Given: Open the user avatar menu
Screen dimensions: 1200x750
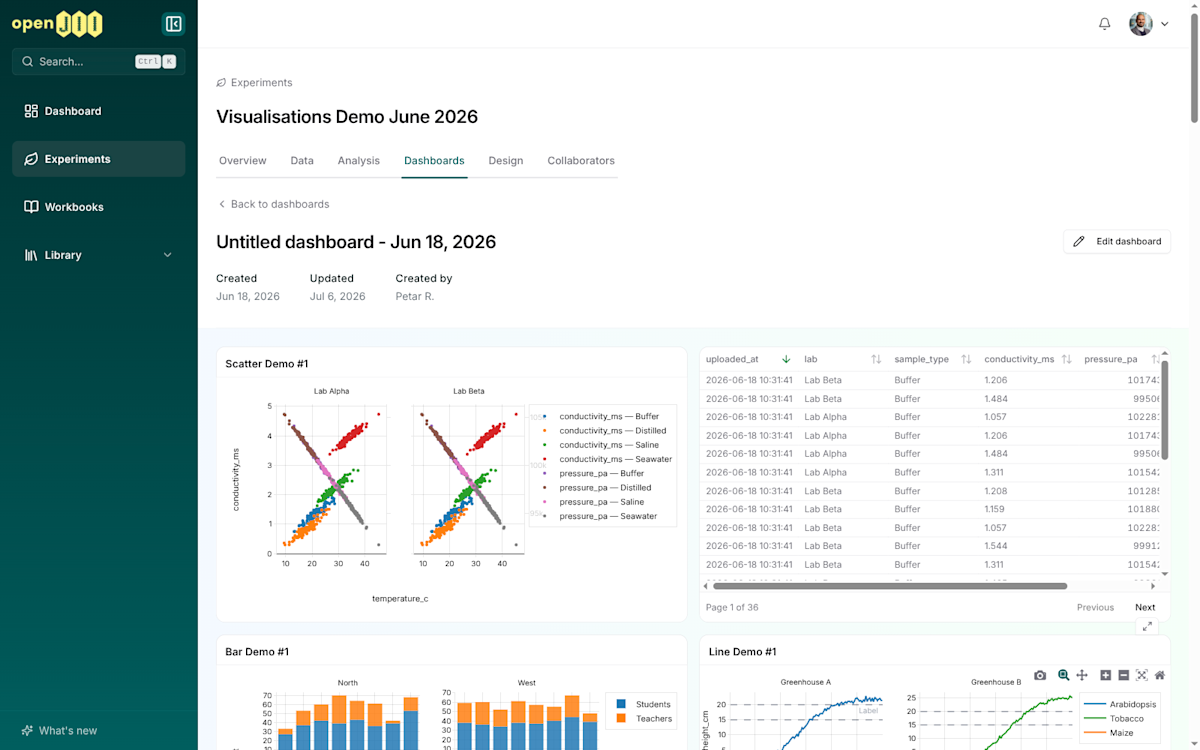Looking at the screenshot, I should point(1149,24).
